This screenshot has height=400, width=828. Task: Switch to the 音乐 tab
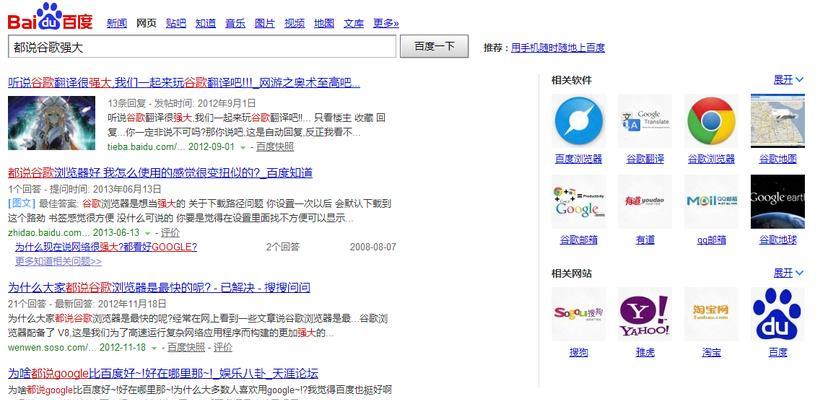coord(235,23)
